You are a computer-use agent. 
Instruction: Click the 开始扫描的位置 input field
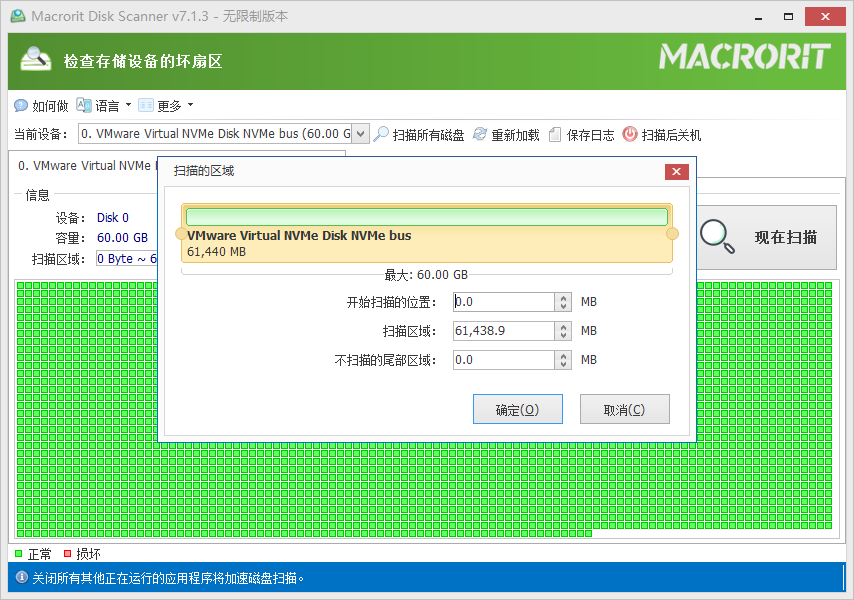pos(504,302)
